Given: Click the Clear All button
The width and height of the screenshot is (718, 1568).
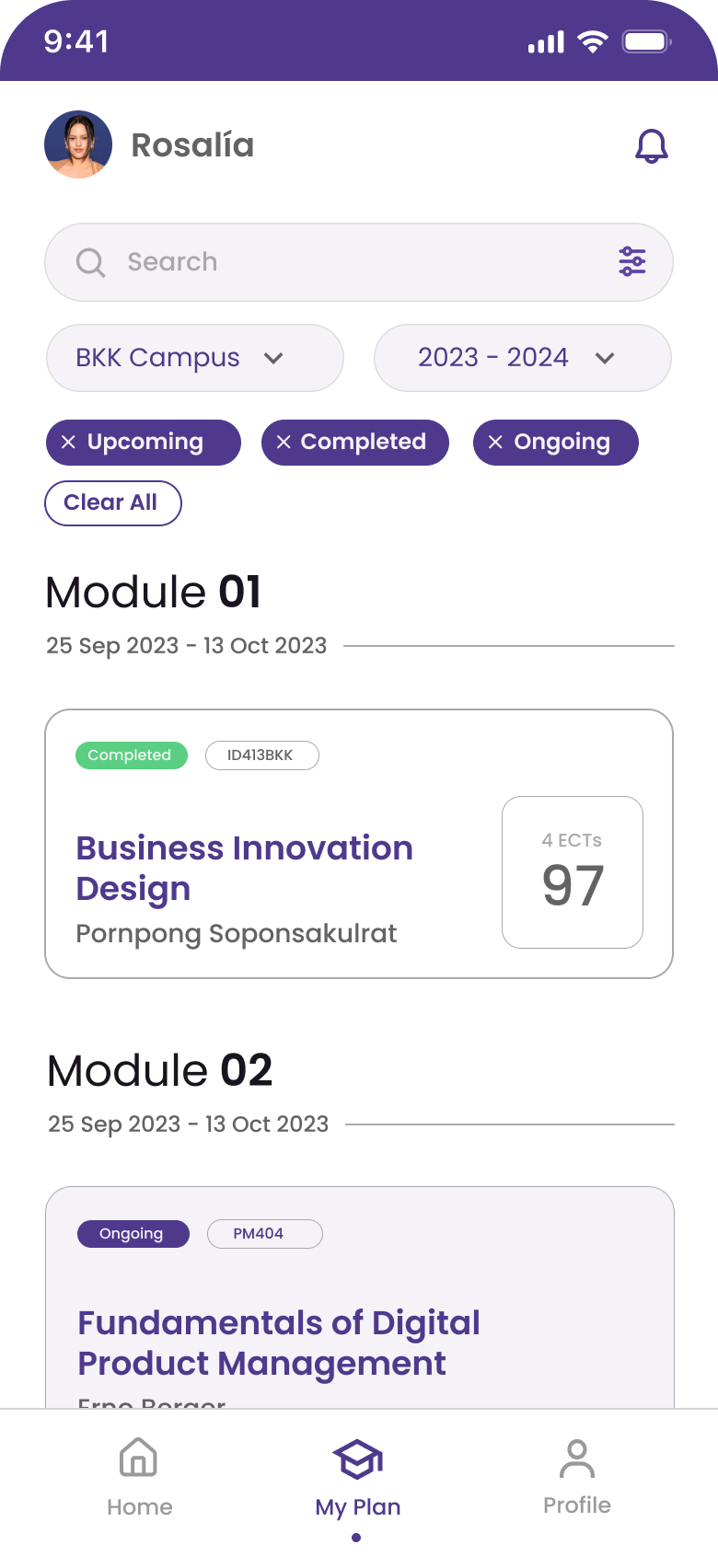Looking at the screenshot, I should tap(113, 503).
